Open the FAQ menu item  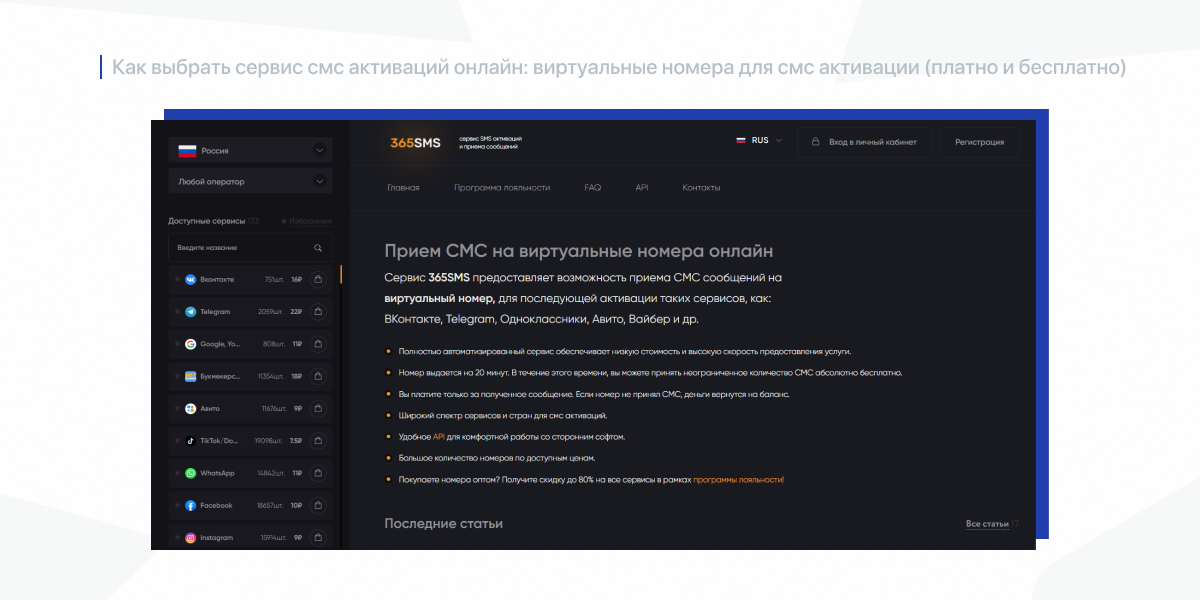(x=593, y=188)
